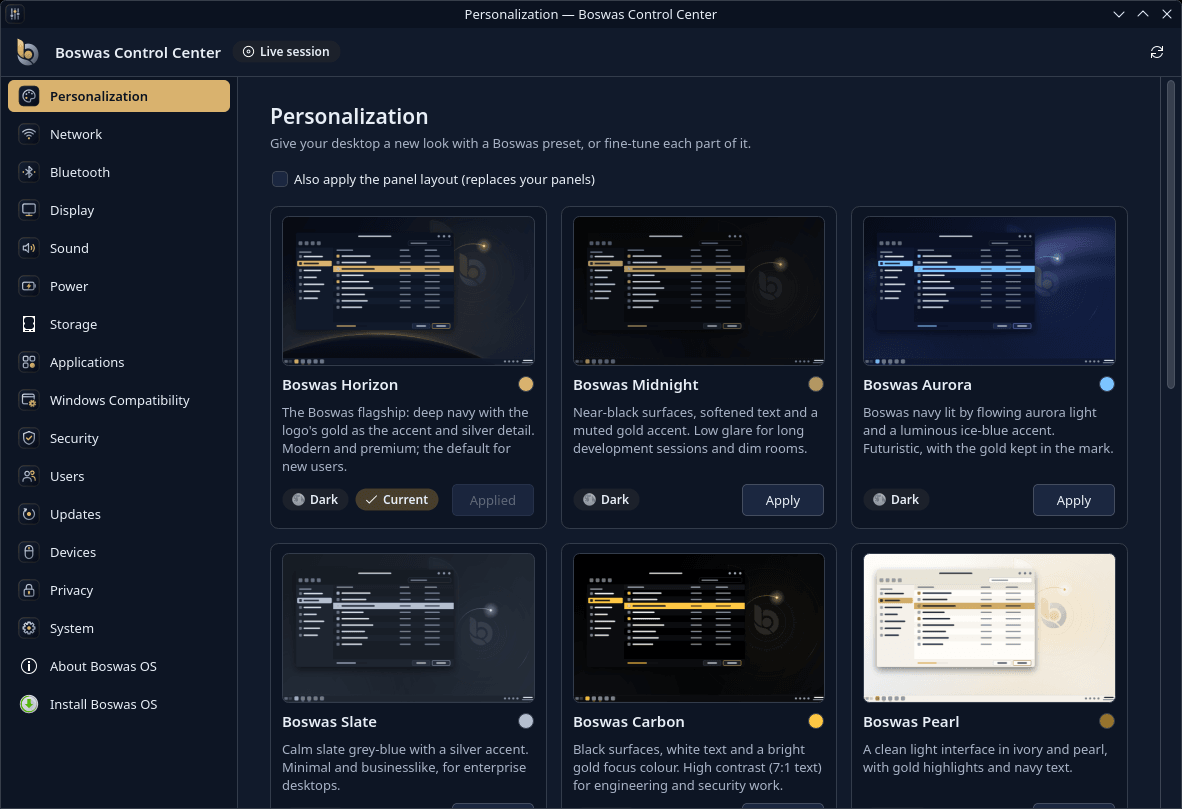Click the Personalization palette icon in sidebar
The image size is (1182, 809).
[x=29, y=96]
